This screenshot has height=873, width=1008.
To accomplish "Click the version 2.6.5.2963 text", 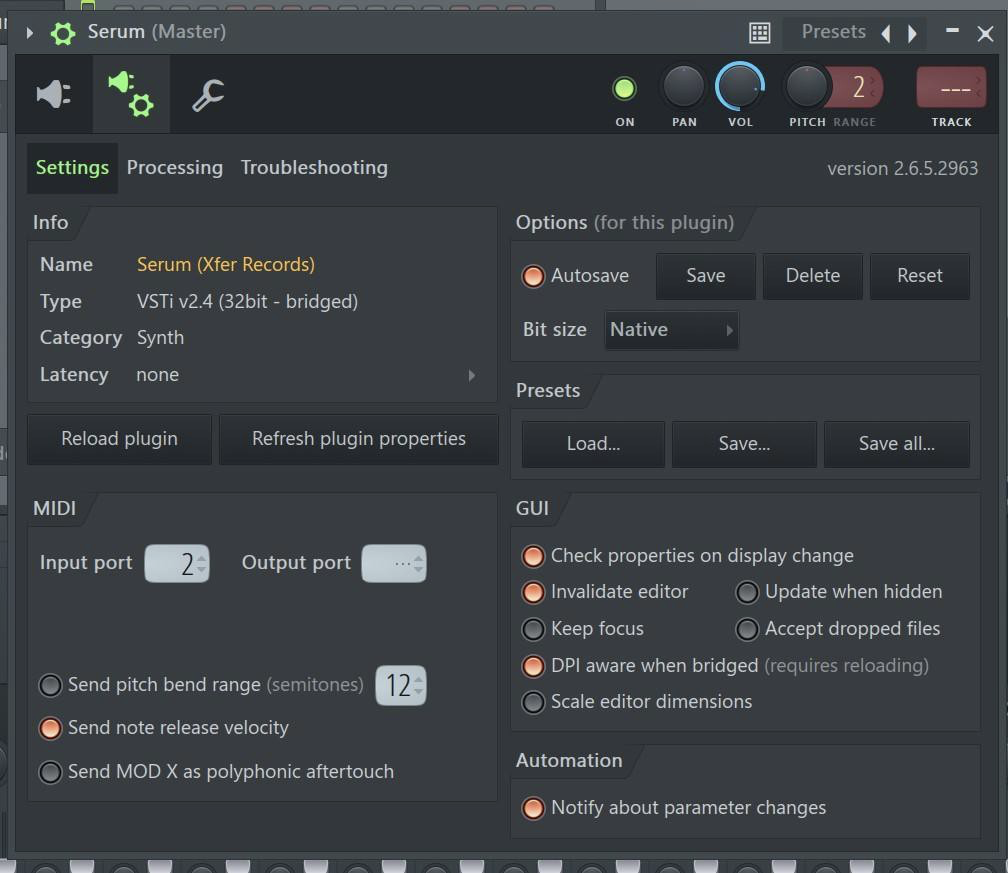I will coord(903,168).
